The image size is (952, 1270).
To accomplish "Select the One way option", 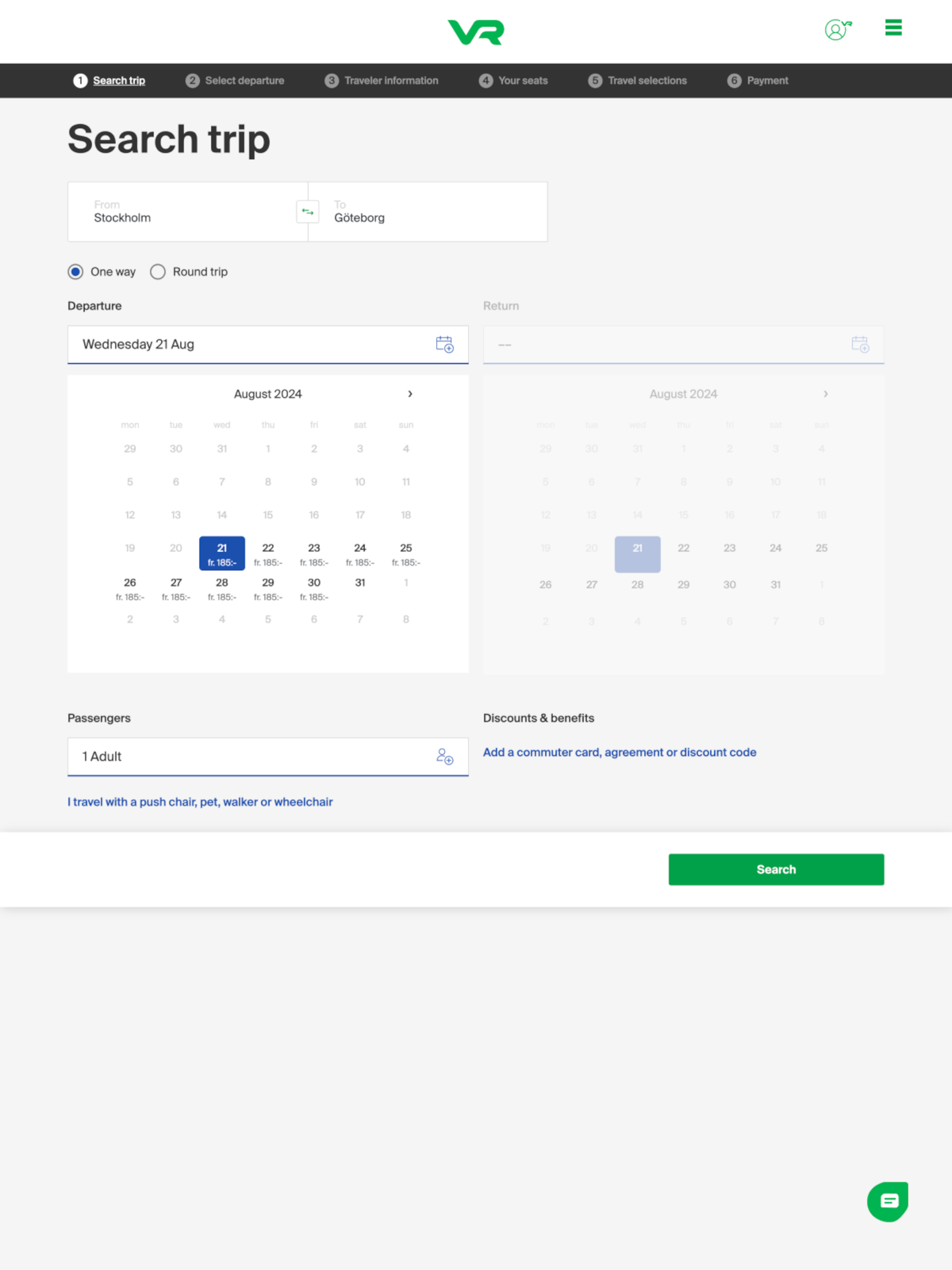I will 76,271.
